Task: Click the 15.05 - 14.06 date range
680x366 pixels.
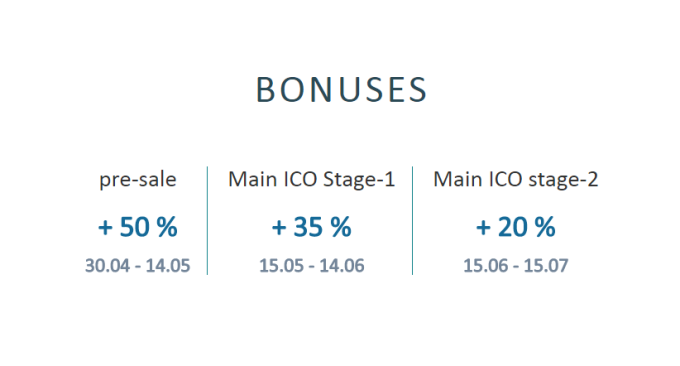Action: click(x=312, y=265)
